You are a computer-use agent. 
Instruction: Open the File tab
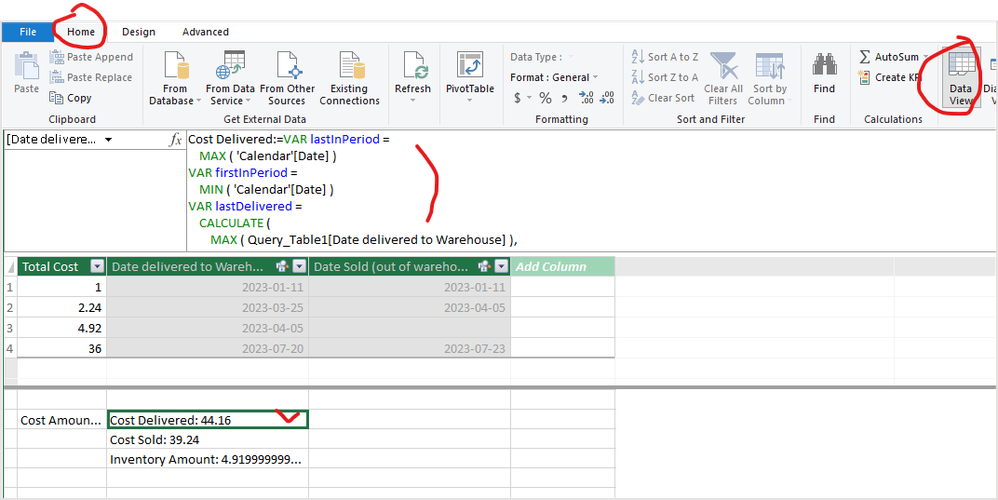point(27,32)
